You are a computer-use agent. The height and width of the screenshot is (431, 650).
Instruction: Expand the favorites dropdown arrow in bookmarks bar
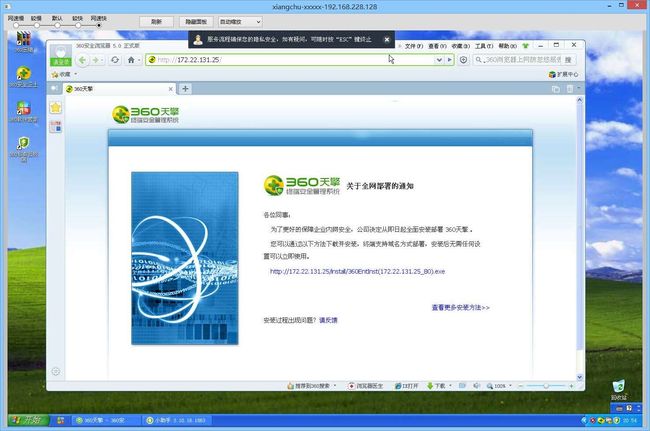(75, 74)
